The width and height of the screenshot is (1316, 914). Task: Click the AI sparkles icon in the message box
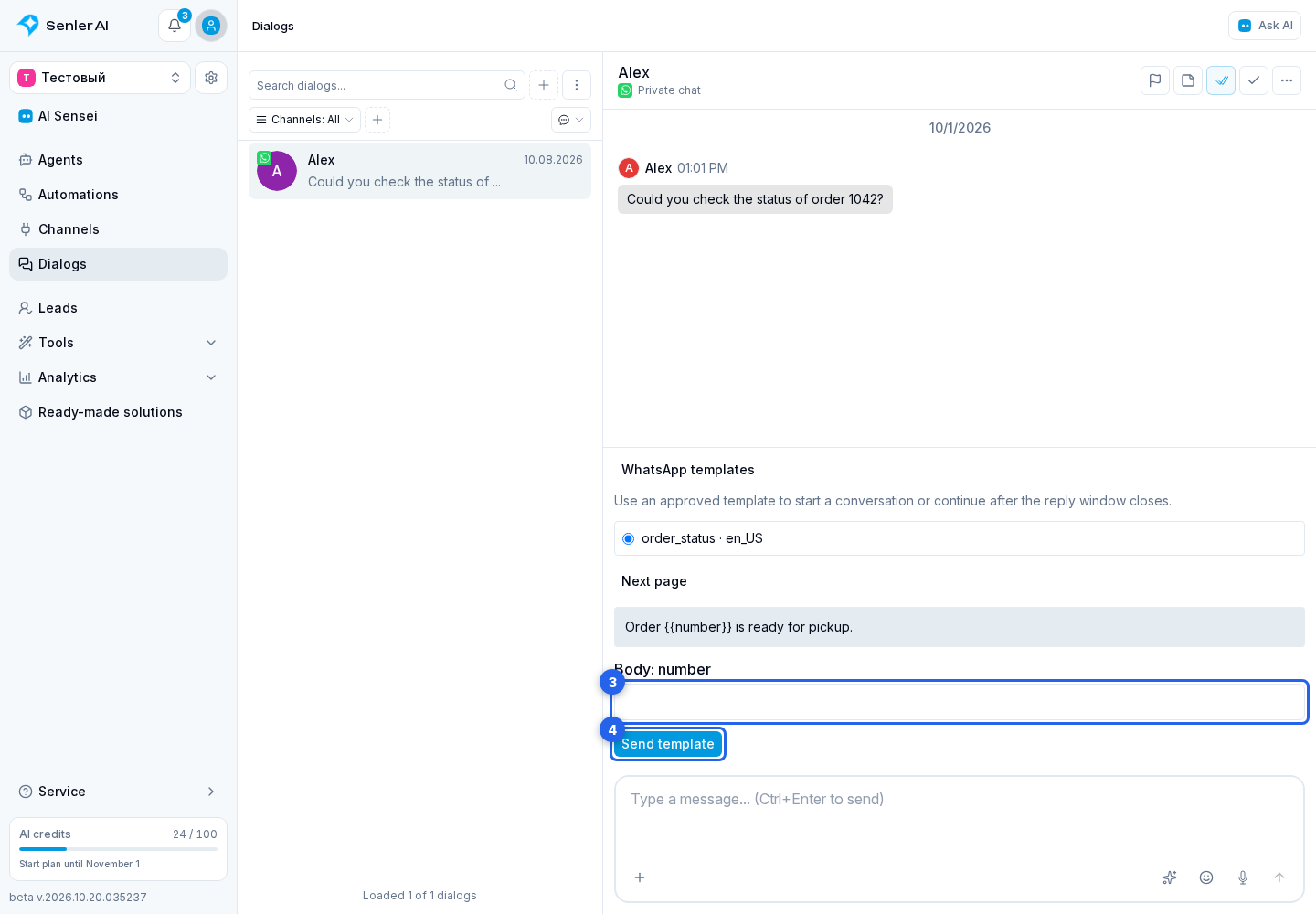[x=1170, y=877]
